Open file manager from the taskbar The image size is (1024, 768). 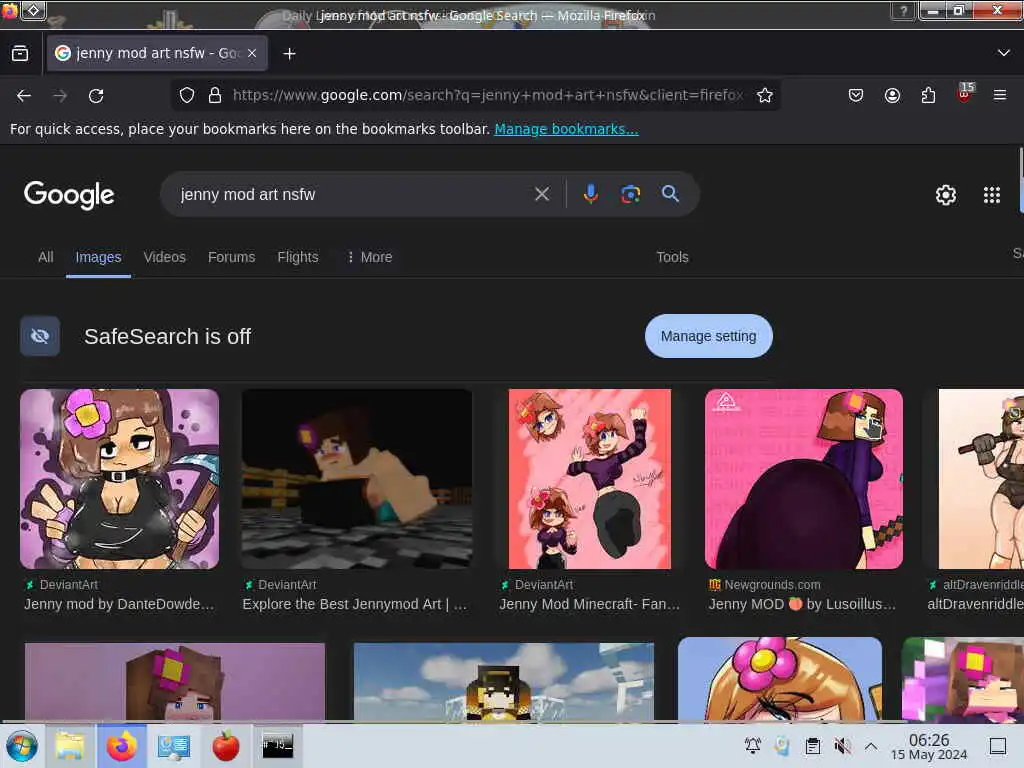pyautogui.click(x=70, y=746)
